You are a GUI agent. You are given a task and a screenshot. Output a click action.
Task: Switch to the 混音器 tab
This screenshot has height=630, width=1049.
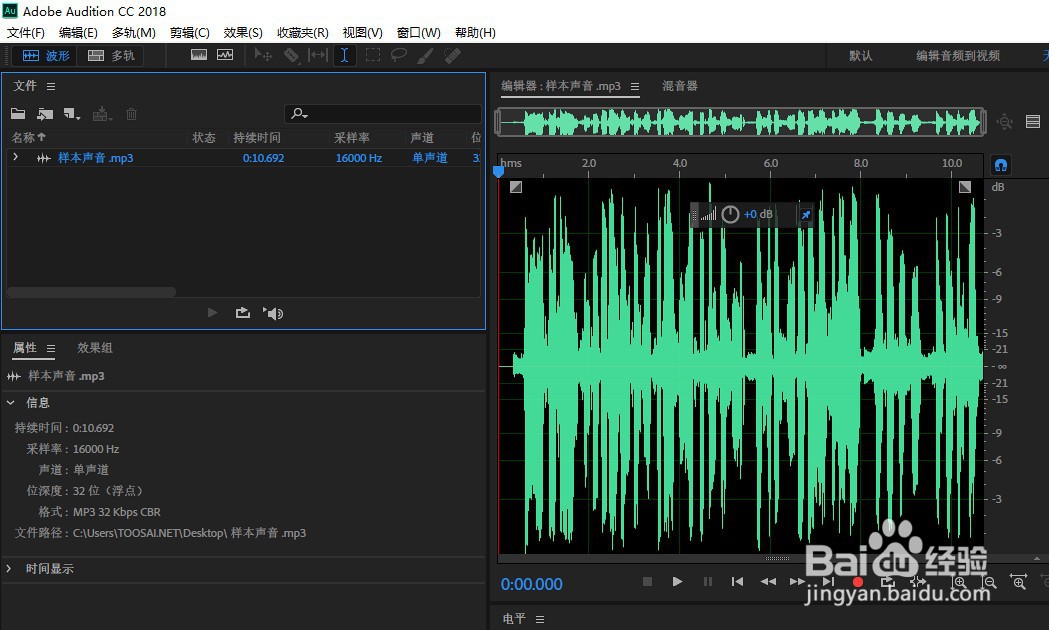click(x=680, y=86)
